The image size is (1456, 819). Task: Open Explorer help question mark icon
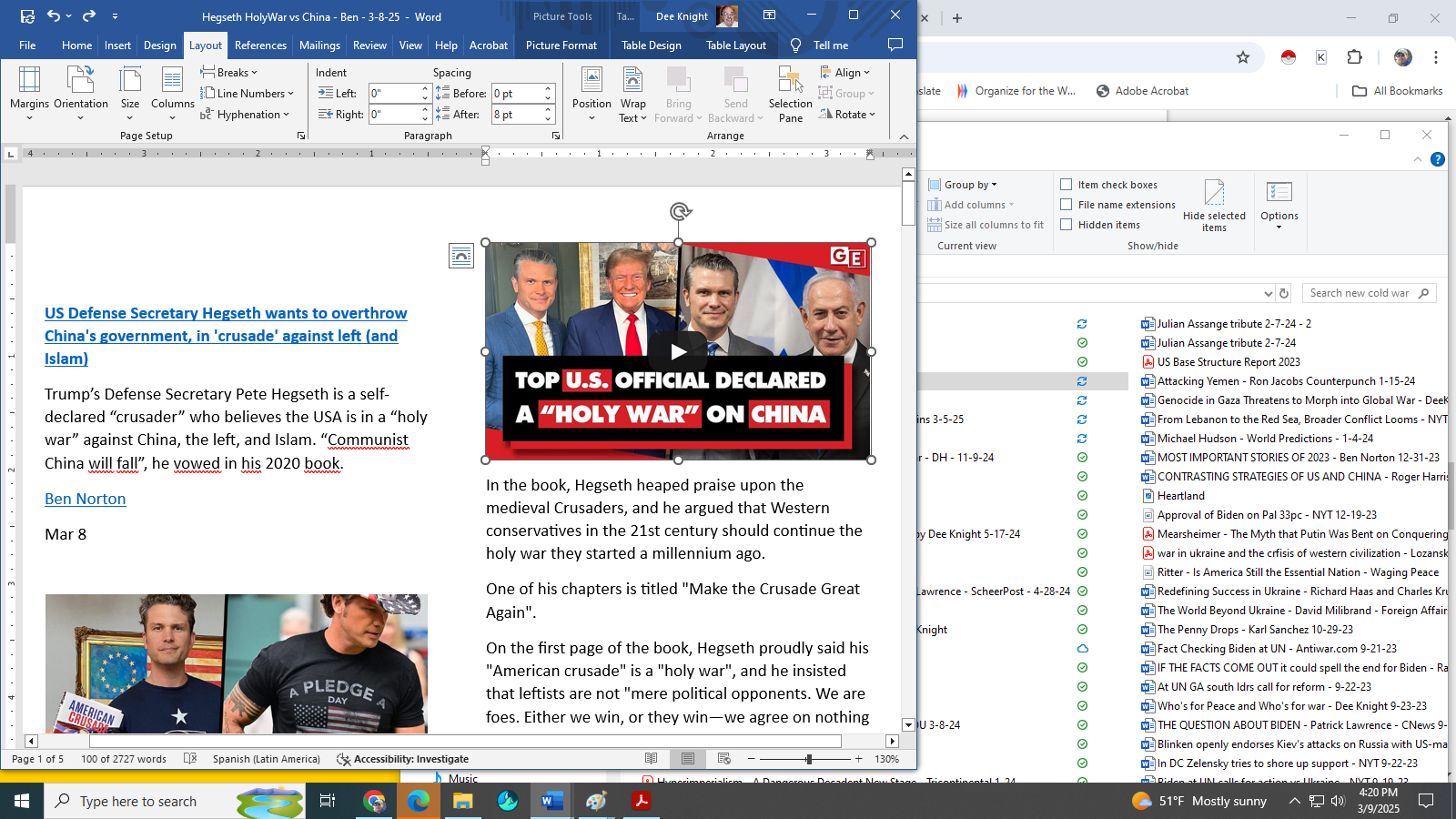coord(1438,159)
